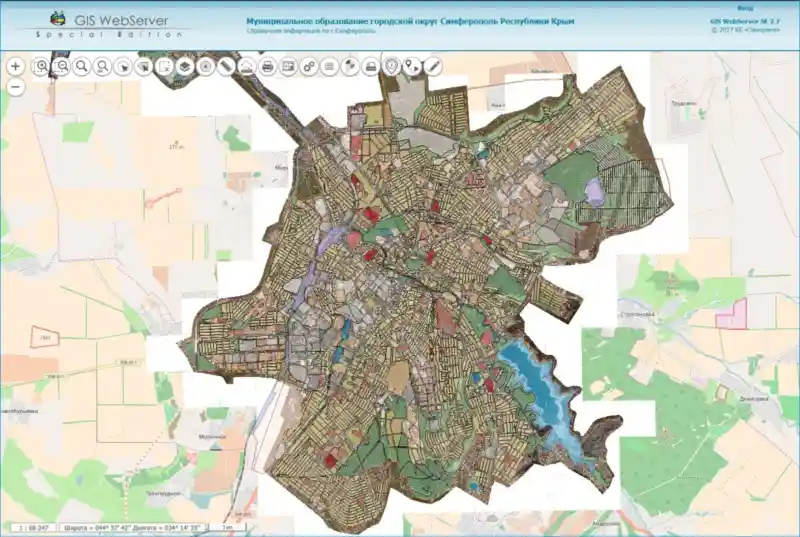
Task: Select the pencil edit tool
Action: 433,67
